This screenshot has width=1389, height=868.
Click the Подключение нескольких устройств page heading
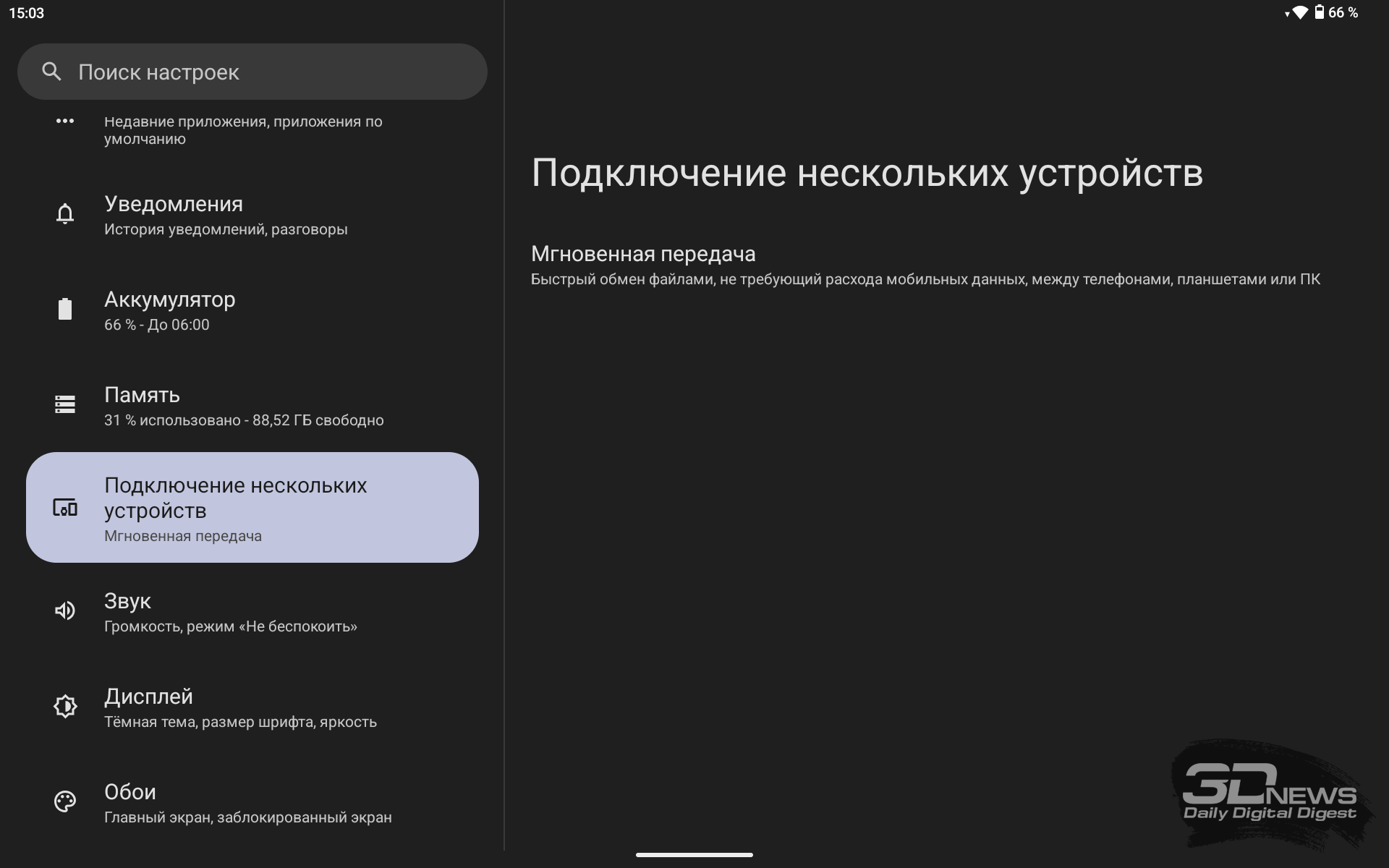coord(867,173)
